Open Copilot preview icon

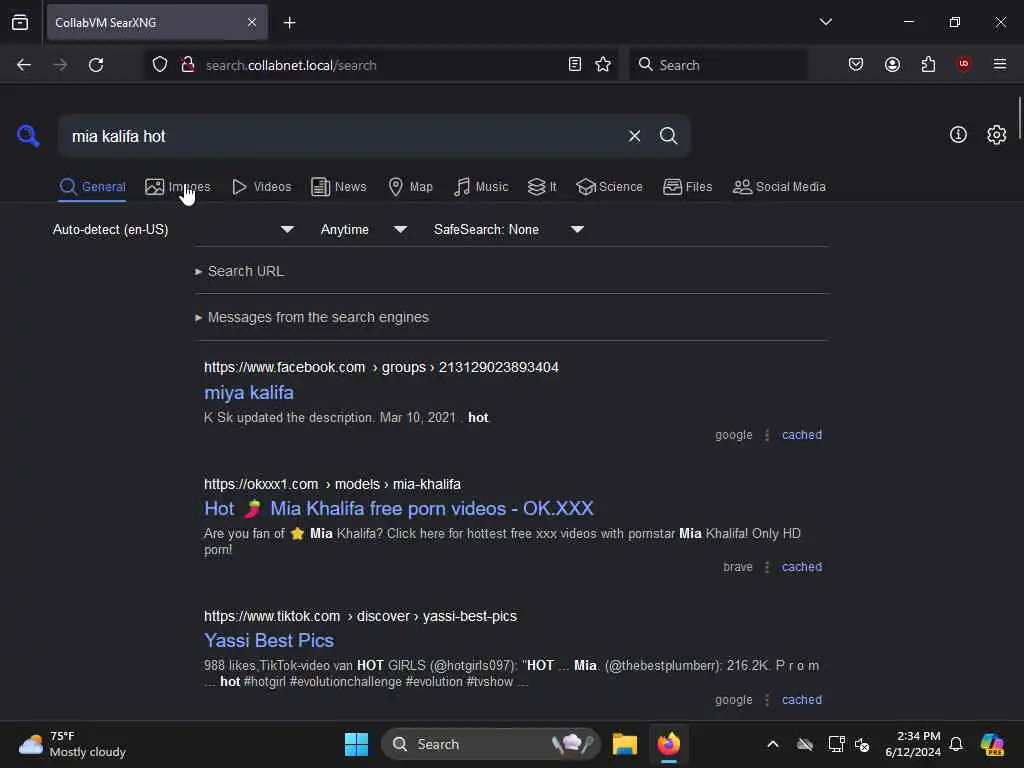tap(992, 744)
